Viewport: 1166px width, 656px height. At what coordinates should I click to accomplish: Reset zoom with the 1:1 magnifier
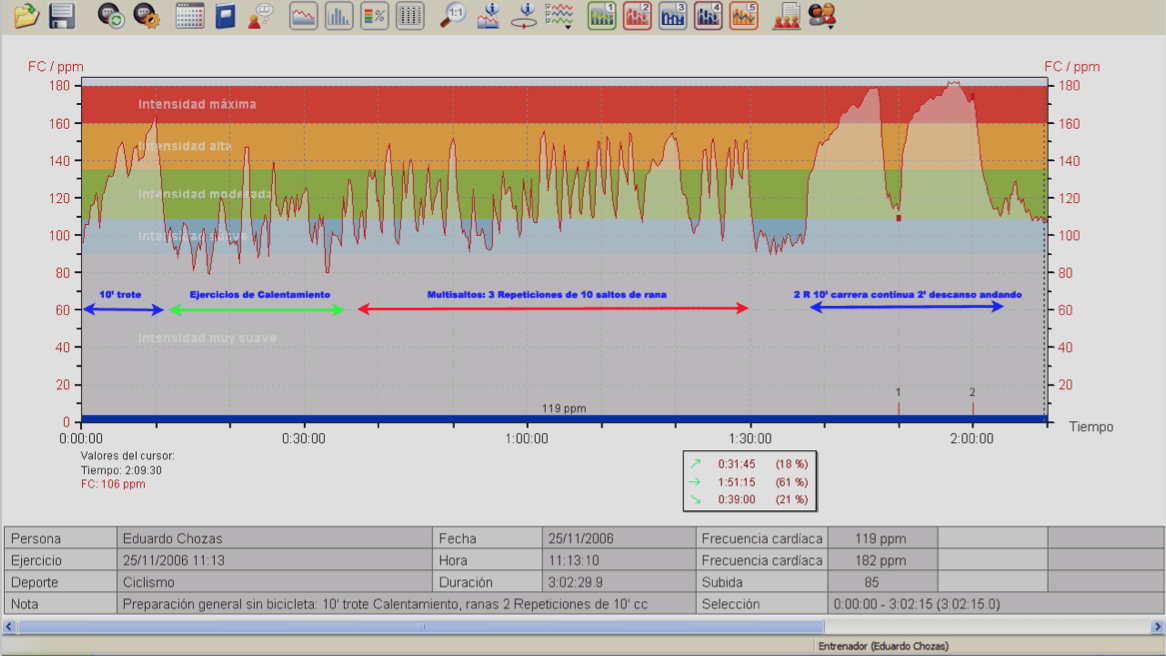(453, 15)
